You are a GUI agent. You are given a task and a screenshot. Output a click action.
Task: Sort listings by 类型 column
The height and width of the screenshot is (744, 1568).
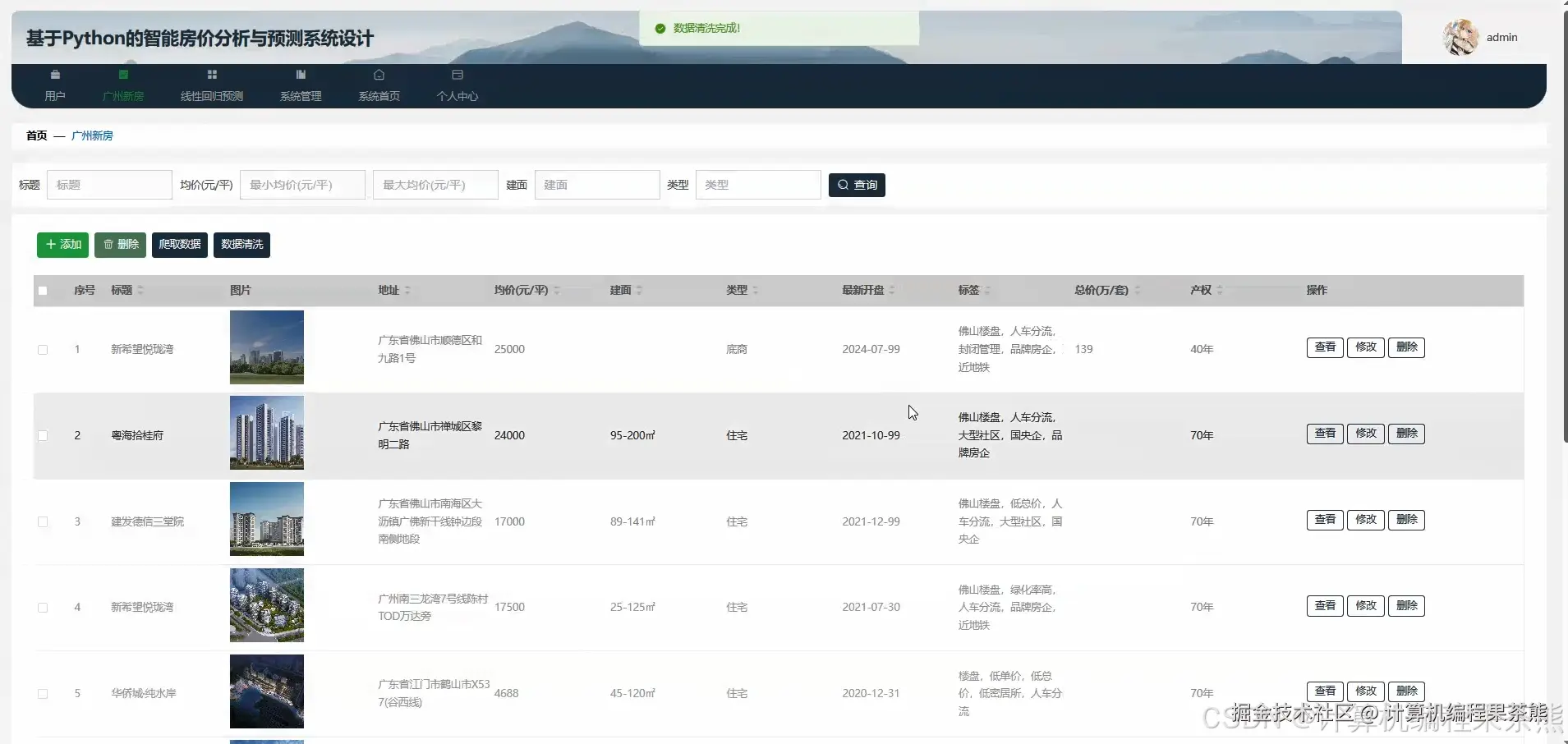point(756,291)
